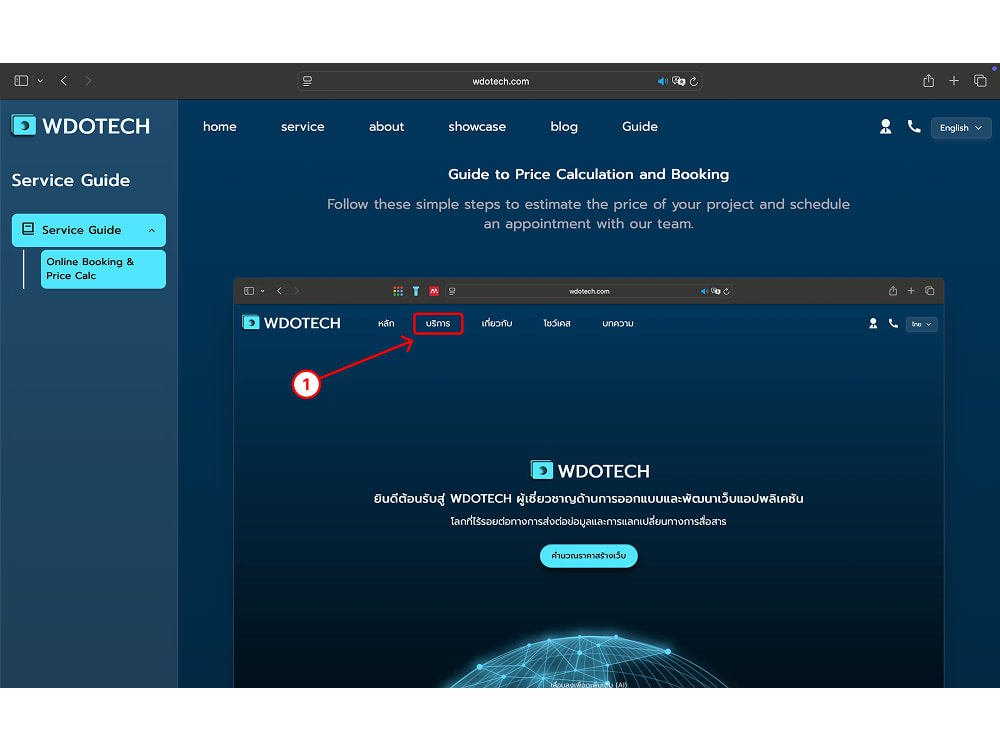
Task: Click the 'Service Guide' sidebar title text
Action: tap(71, 180)
